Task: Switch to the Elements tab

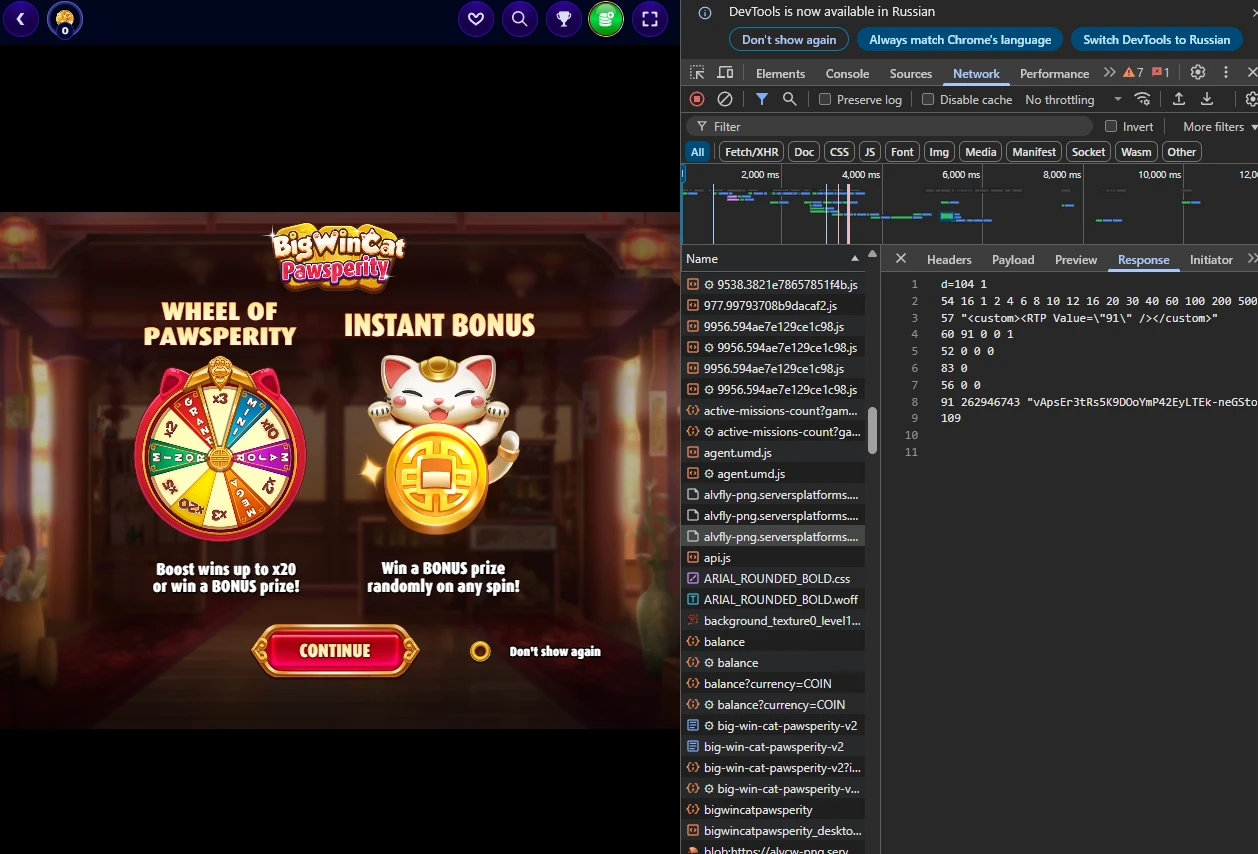Action: (x=780, y=74)
